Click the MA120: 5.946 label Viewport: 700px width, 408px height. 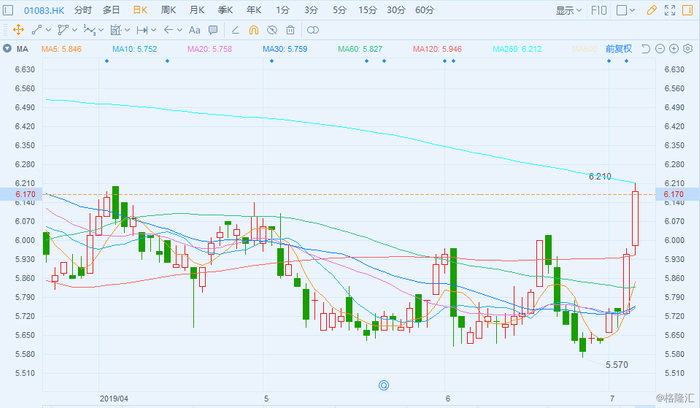coord(437,49)
